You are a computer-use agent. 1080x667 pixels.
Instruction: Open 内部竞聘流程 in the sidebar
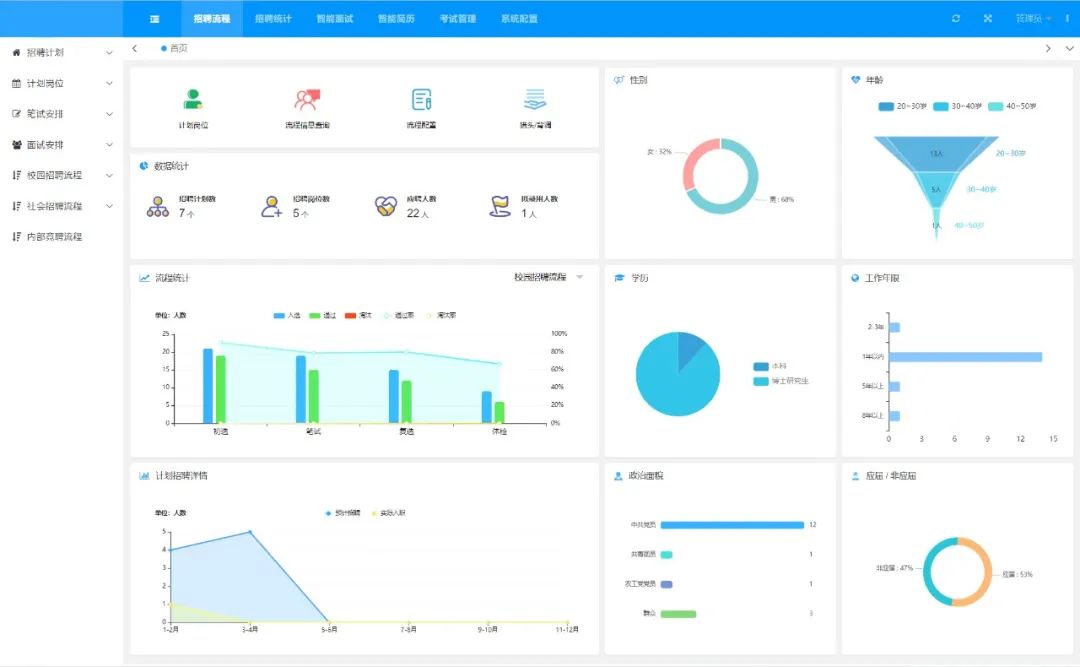coord(53,237)
